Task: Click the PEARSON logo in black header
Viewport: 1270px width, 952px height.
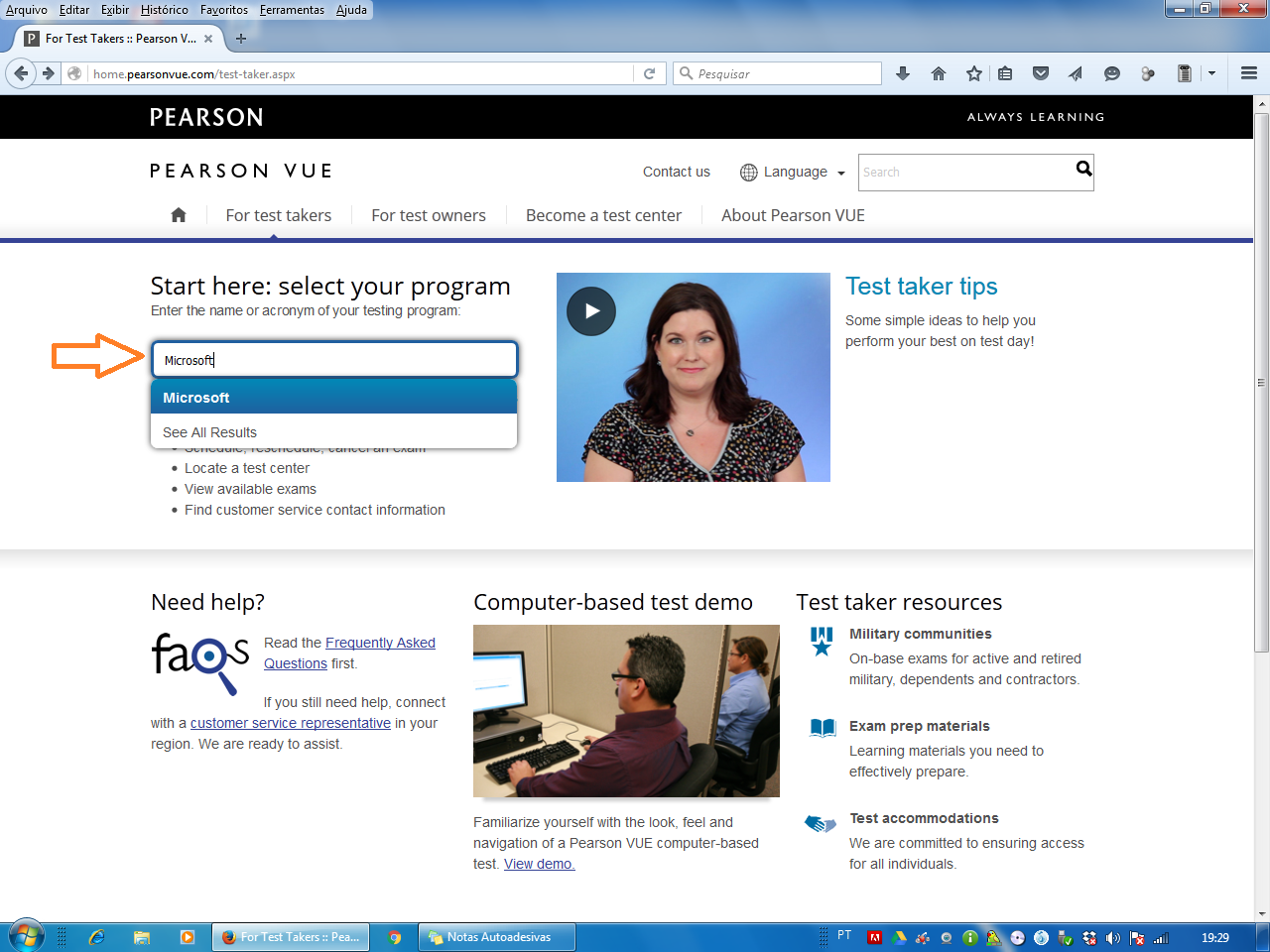Action: click(206, 117)
